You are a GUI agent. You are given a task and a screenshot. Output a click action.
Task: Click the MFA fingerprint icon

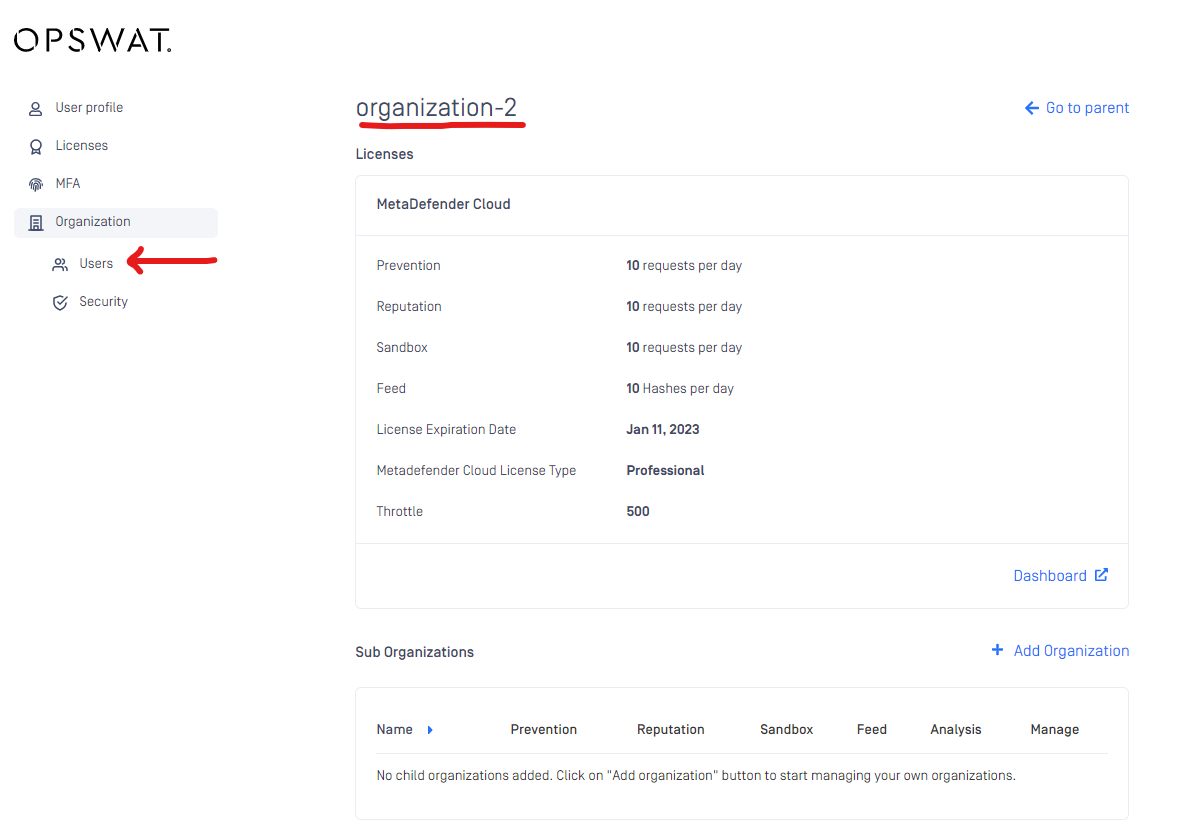pyautogui.click(x=35, y=184)
